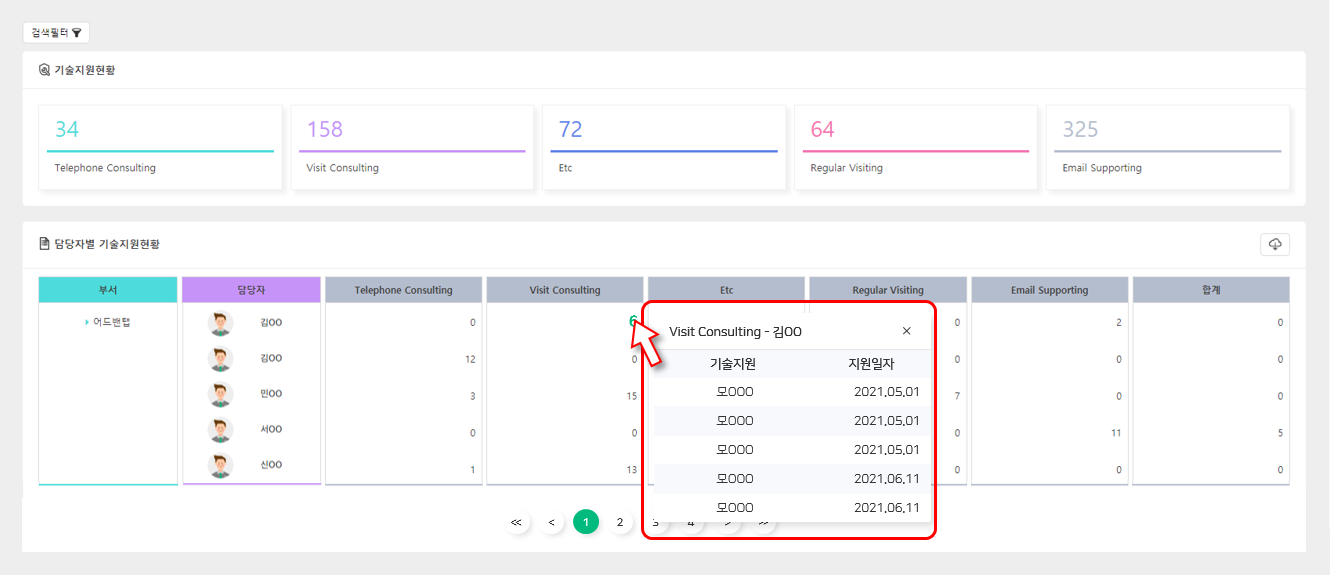This screenshot has height=575, width=1330.
Task: Click Visit Consulting value 15 for 민OO
Action: [631, 396]
